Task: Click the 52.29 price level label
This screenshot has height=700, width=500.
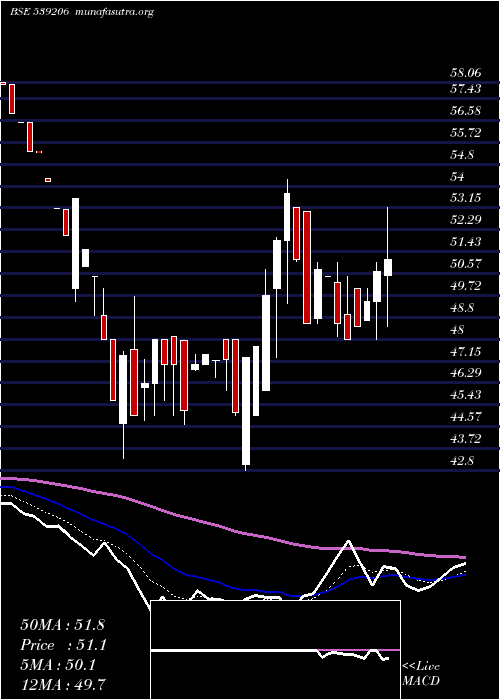Action: (x=465, y=220)
